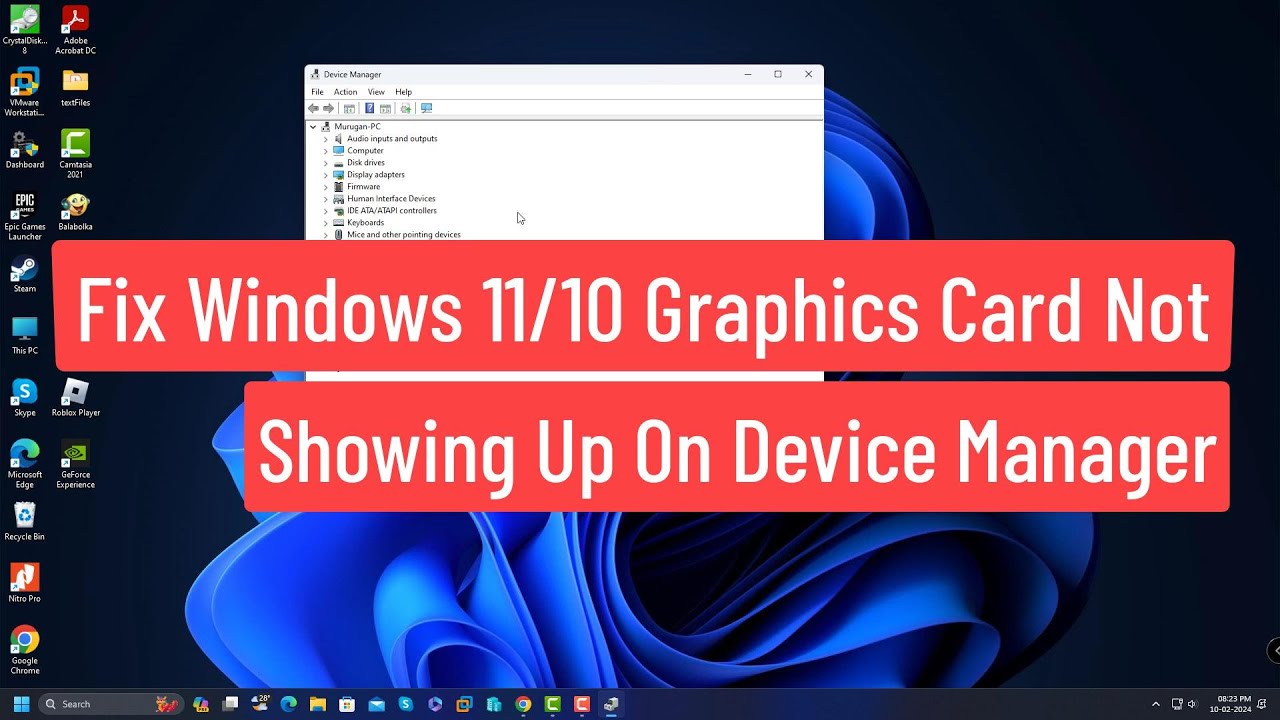The image size is (1280, 720).
Task: Expand the Disk drives node
Action: [325, 163]
